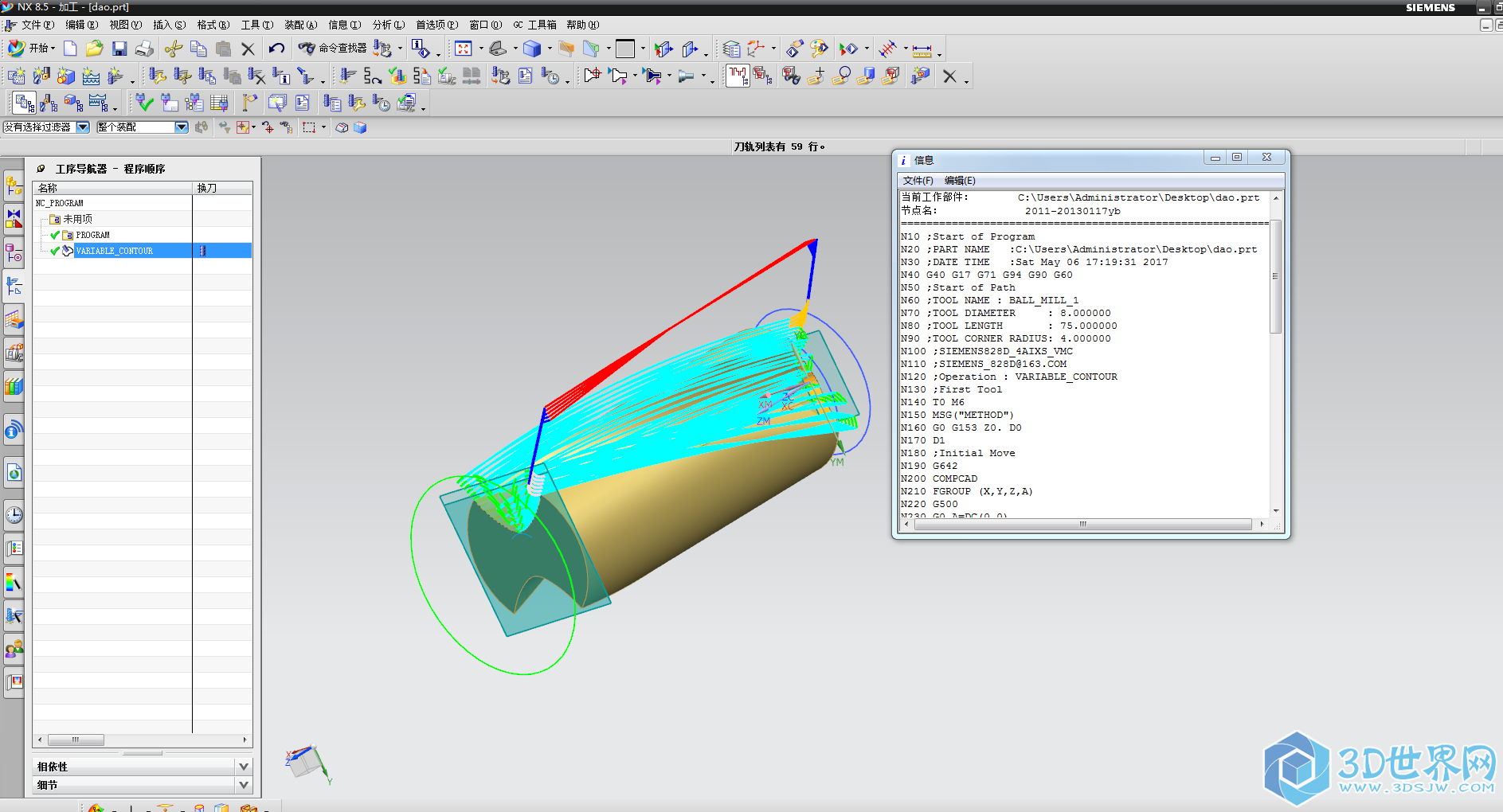
Task: Open a file with the folder icon
Action: tap(94, 49)
